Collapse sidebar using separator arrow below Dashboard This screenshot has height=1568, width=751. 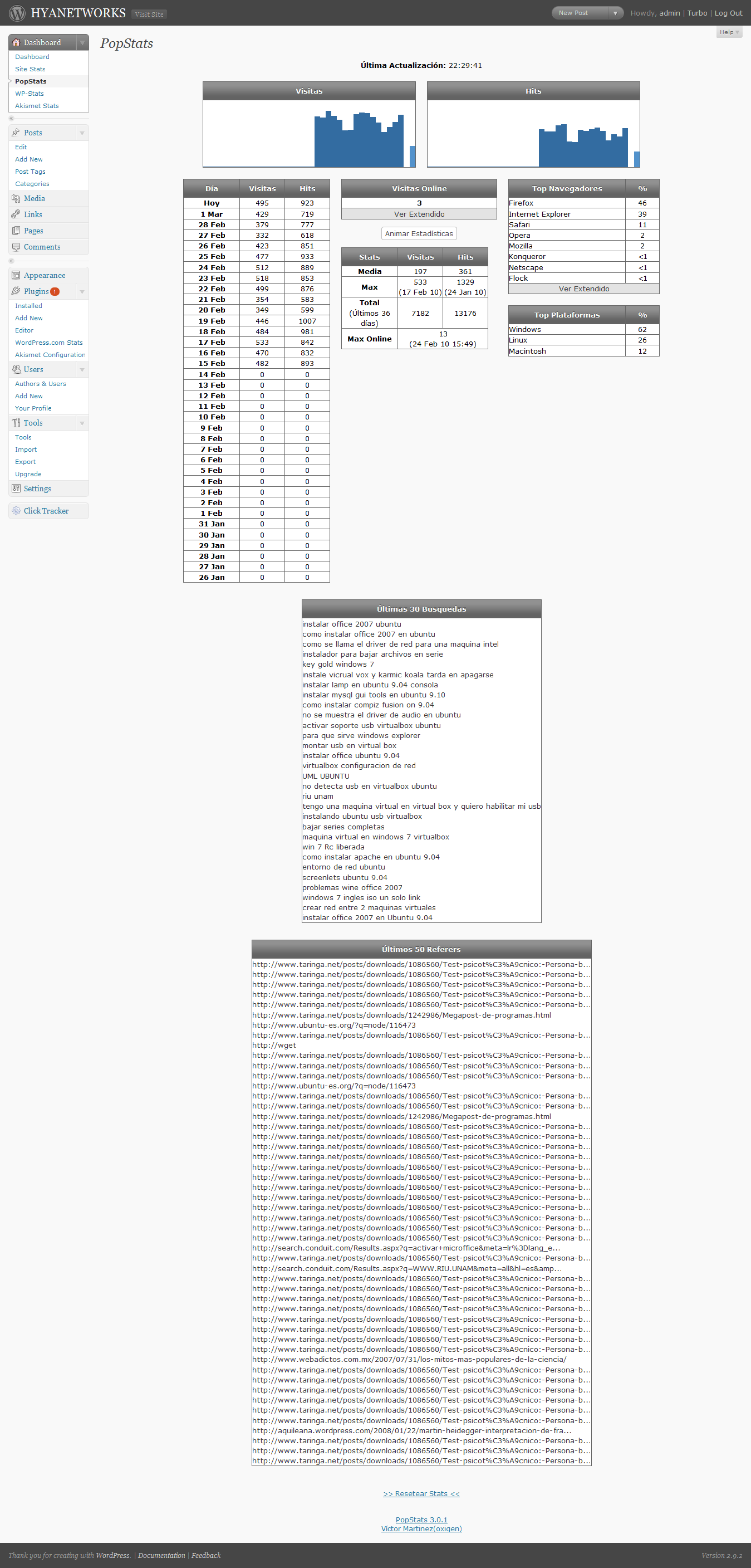(11, 119)
